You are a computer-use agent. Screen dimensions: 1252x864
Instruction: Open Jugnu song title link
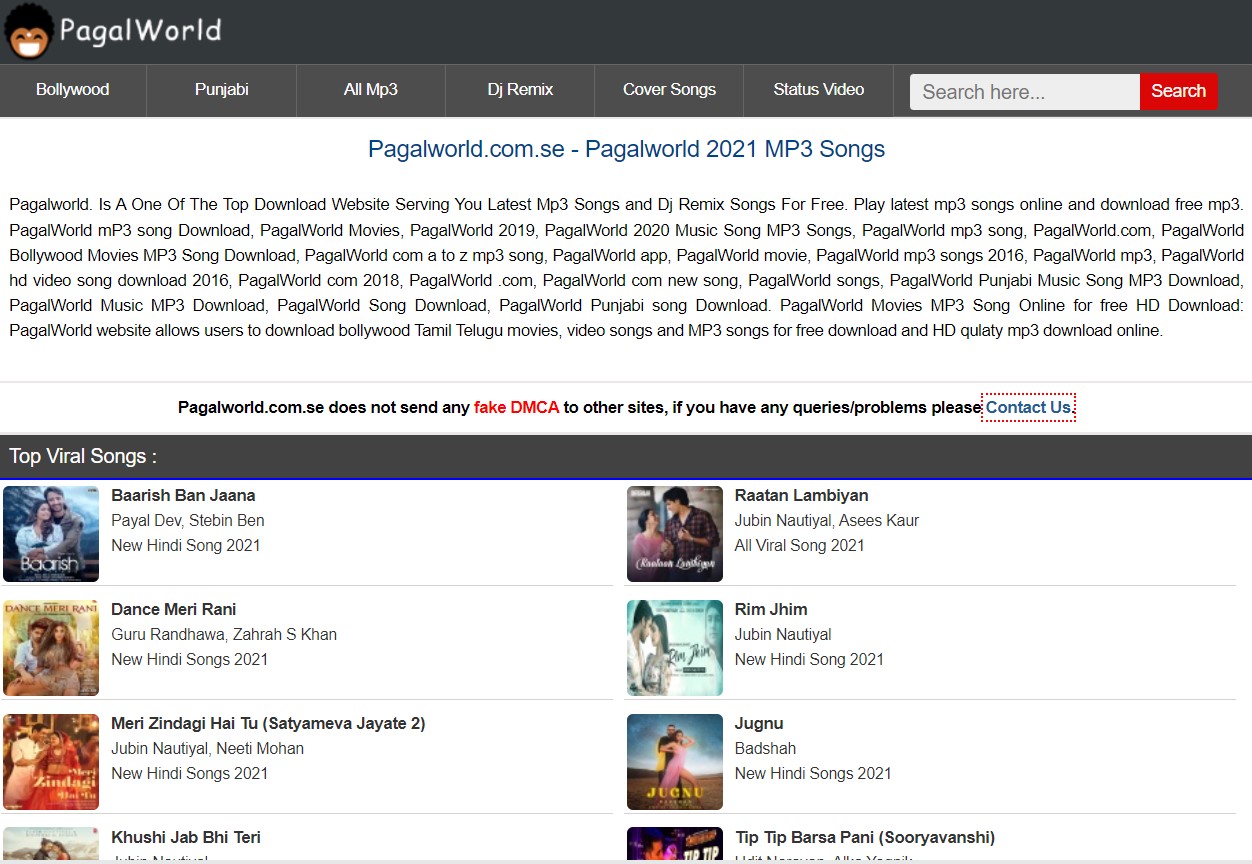759,723
